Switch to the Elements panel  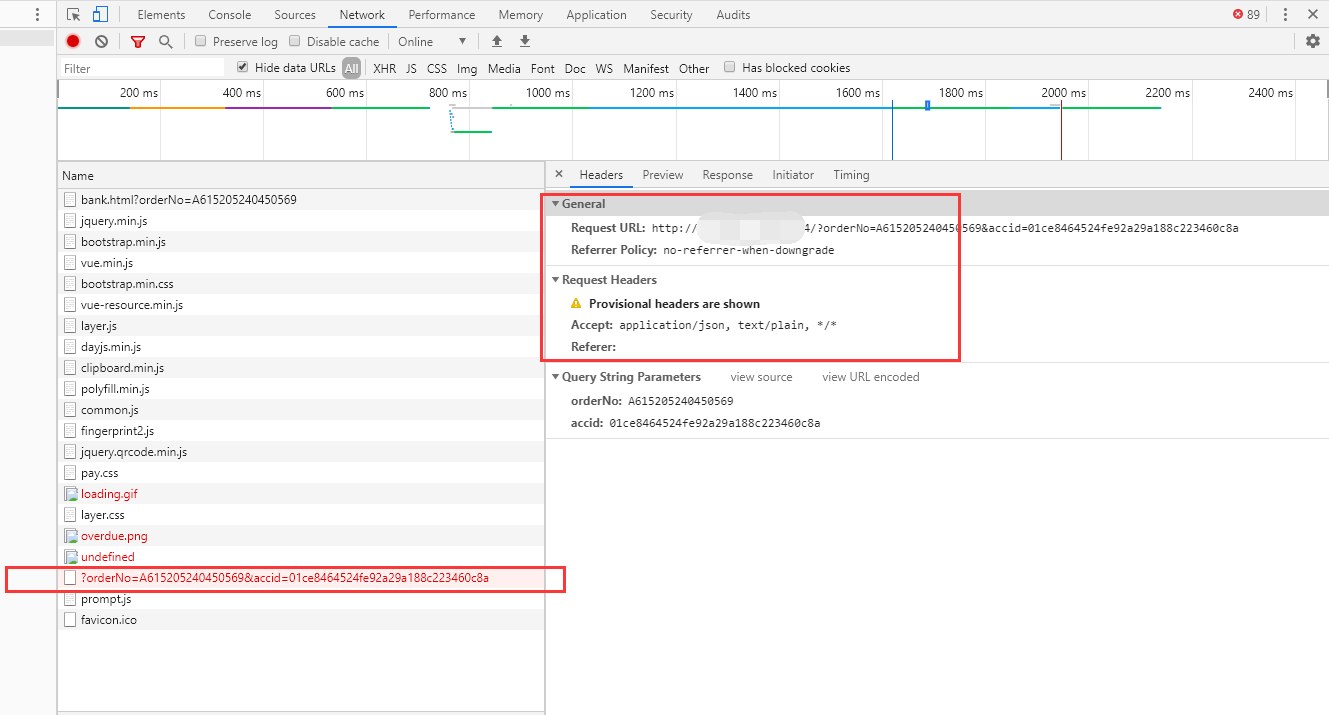tap(161, 14)
